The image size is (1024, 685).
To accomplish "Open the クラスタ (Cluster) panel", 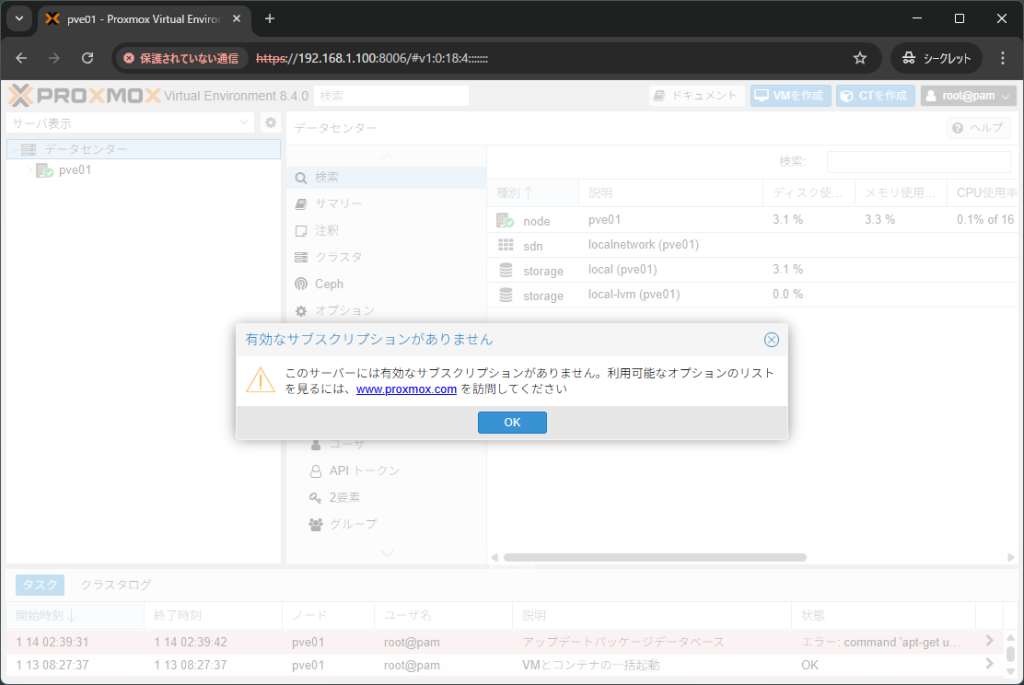I will [x=338, y=257].
